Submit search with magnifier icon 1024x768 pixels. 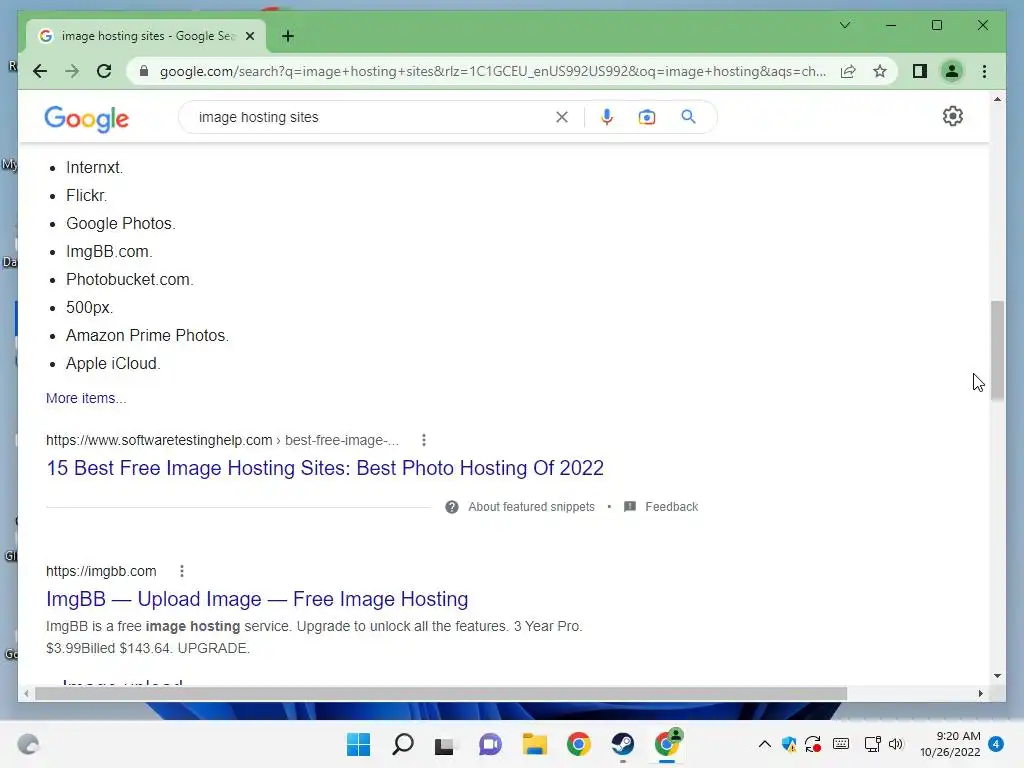[688, 117]
